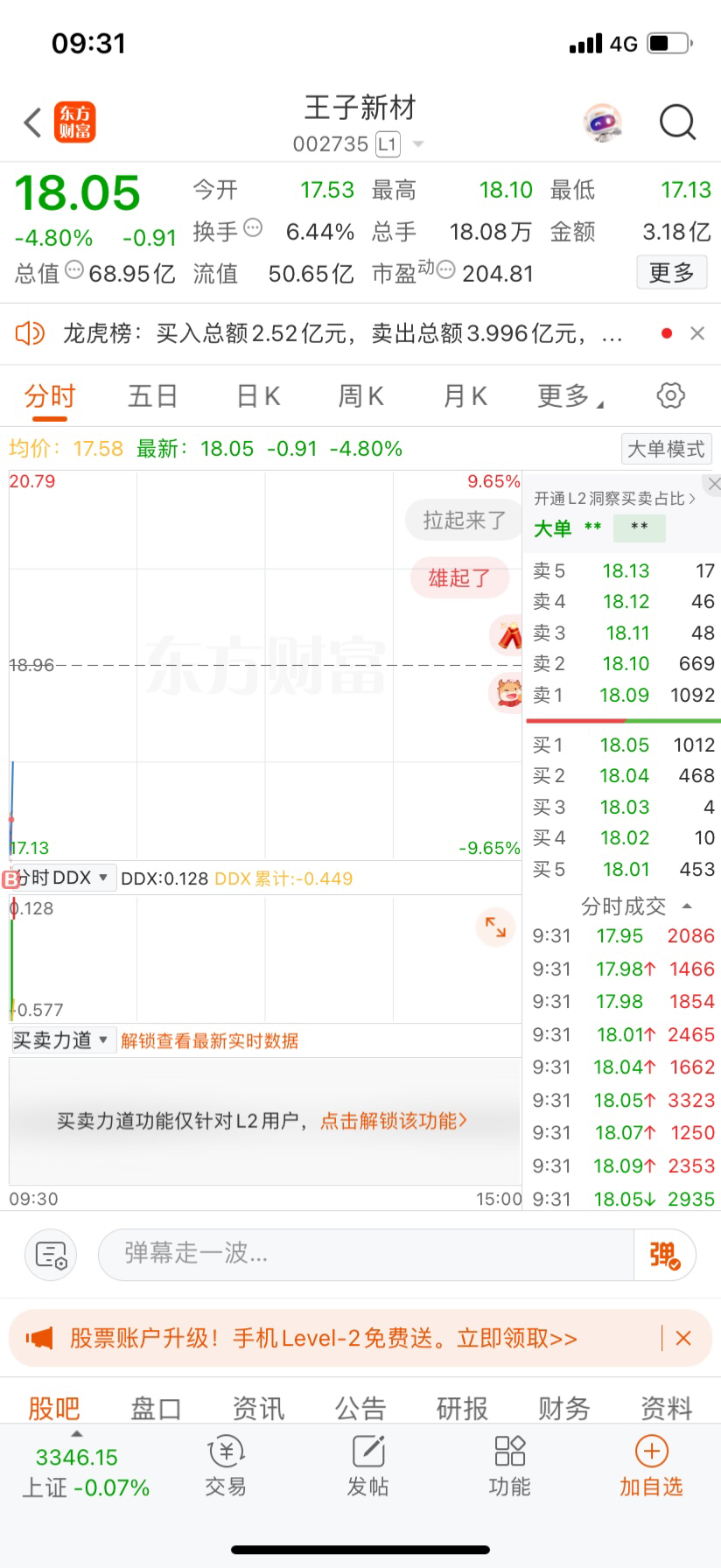Tap the 拉起来了 comment bubble
This screenshot has width=721, height=1568.
click(464, 521)
